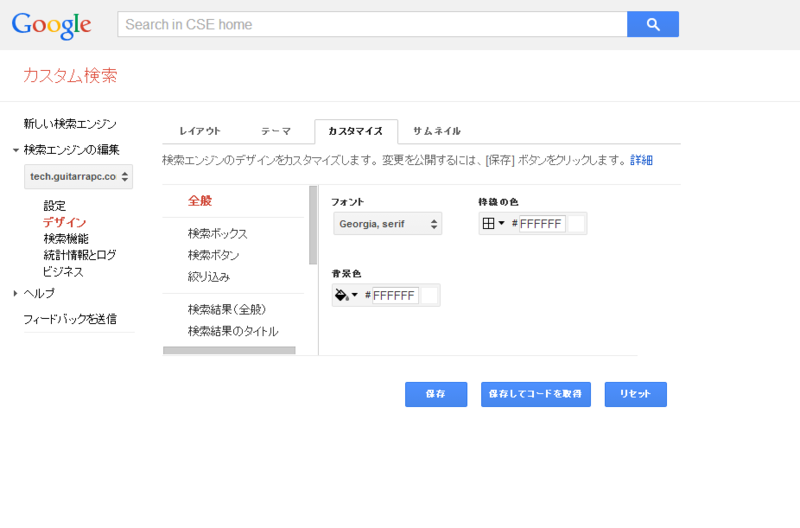Open the background paint bucket picker

[346, 295]
